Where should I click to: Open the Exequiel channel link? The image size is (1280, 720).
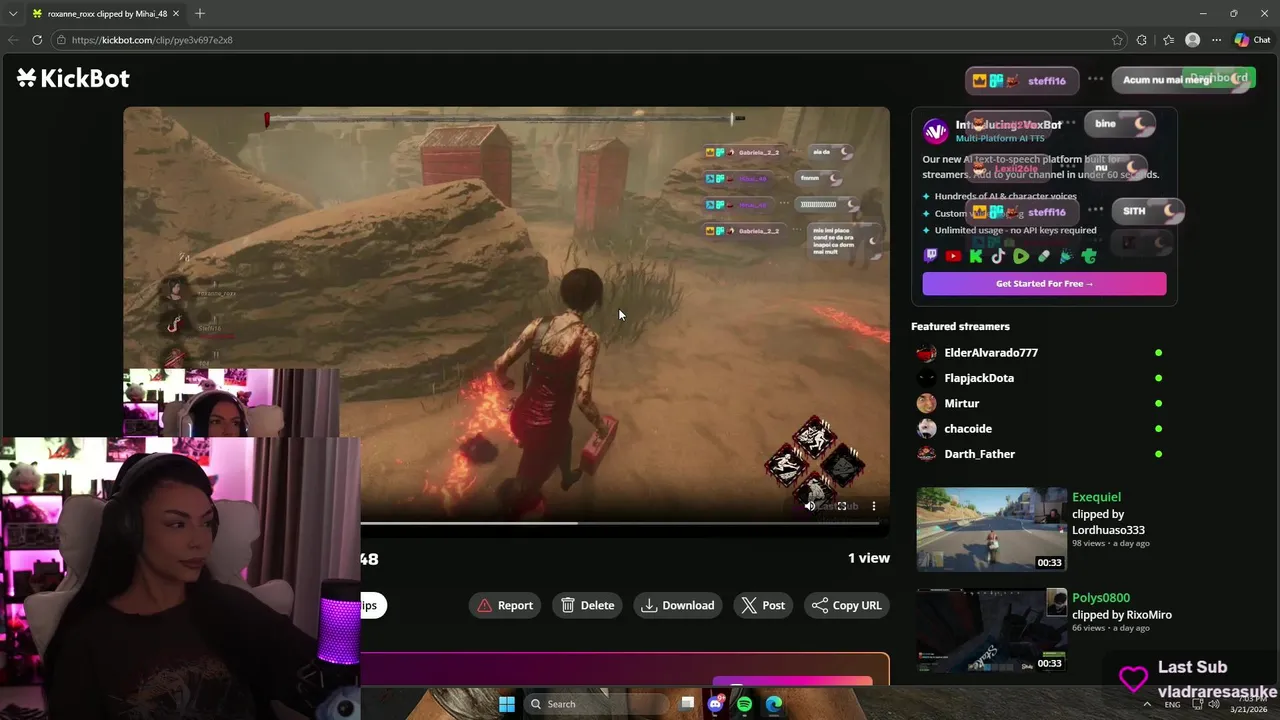click(x=1096, y=497)
